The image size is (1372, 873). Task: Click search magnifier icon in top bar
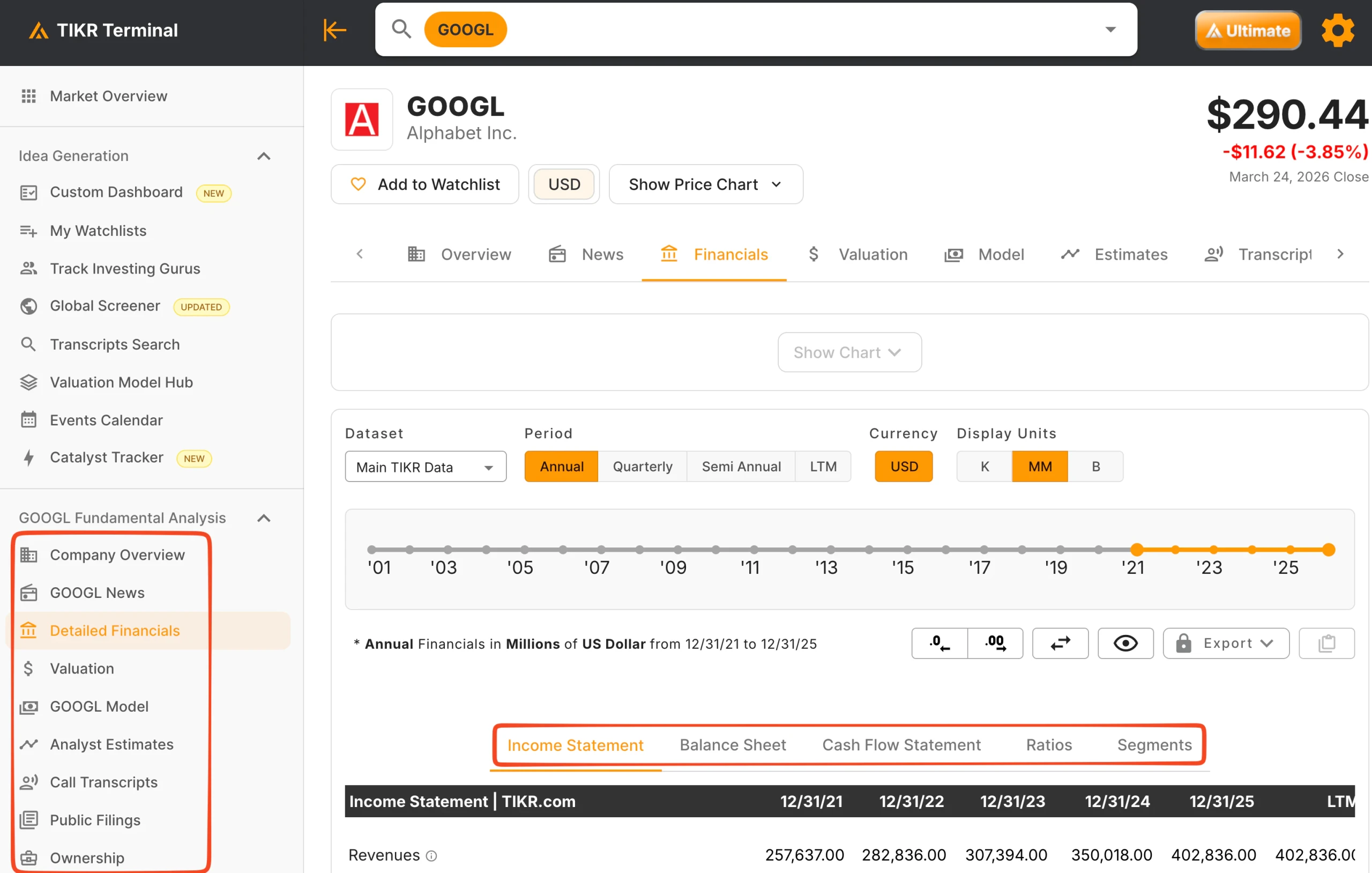point(401,29)
